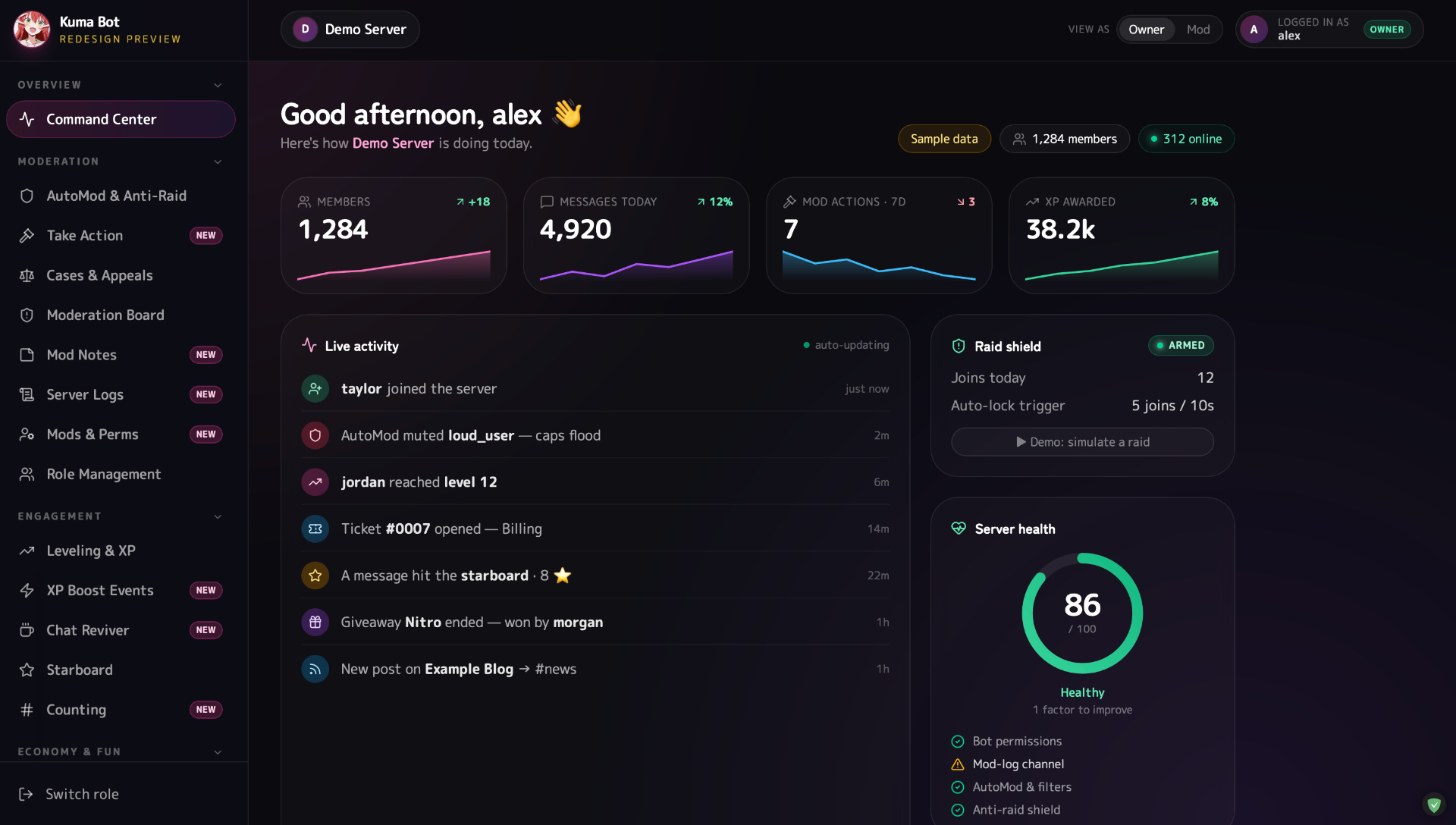The image size is (1456, 825).
Task: Click the Members sparkline chart
Action: pyautogui.click(x=394, y=265)
